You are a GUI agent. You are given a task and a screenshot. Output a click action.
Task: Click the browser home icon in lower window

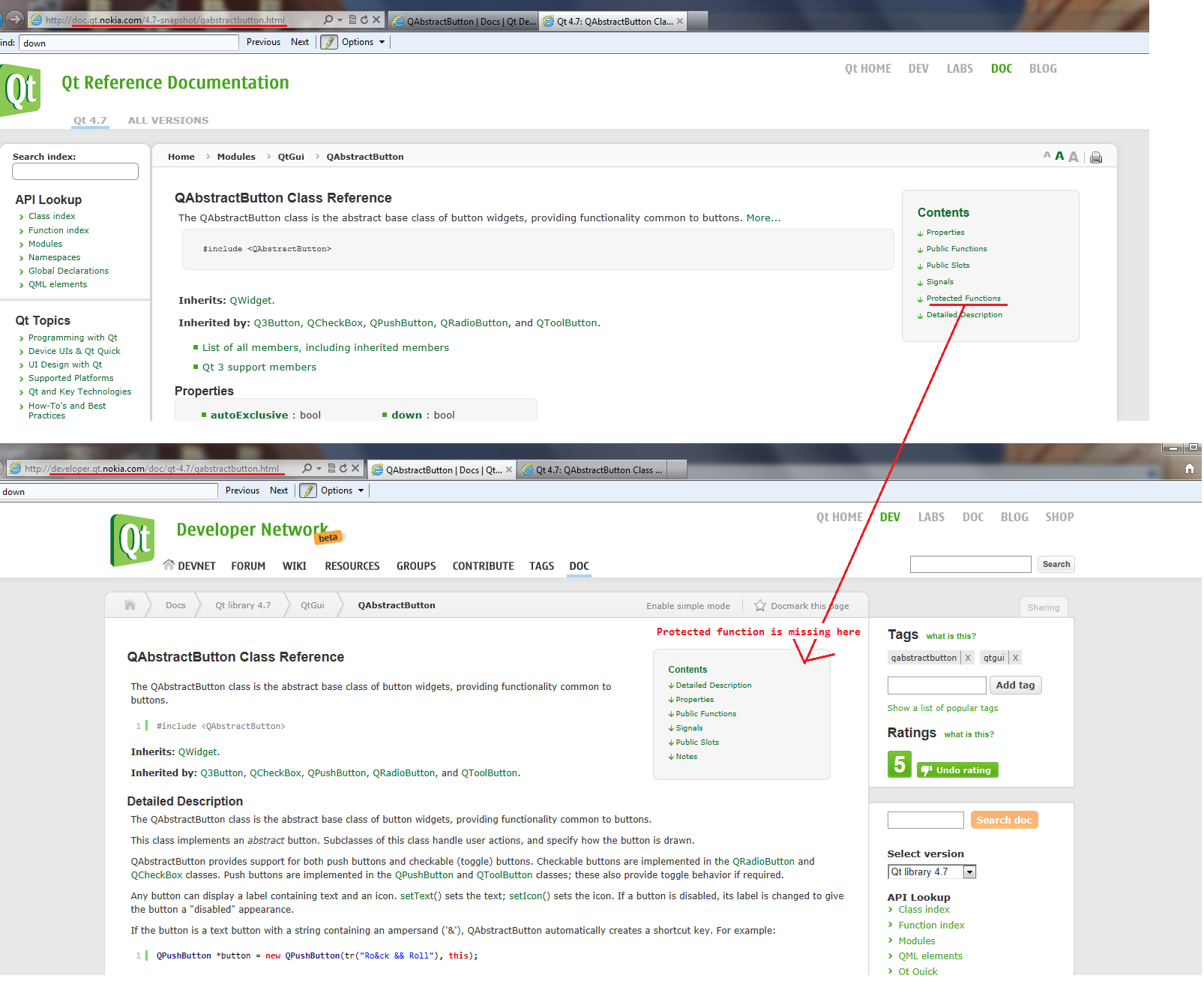pos(1189,469)
